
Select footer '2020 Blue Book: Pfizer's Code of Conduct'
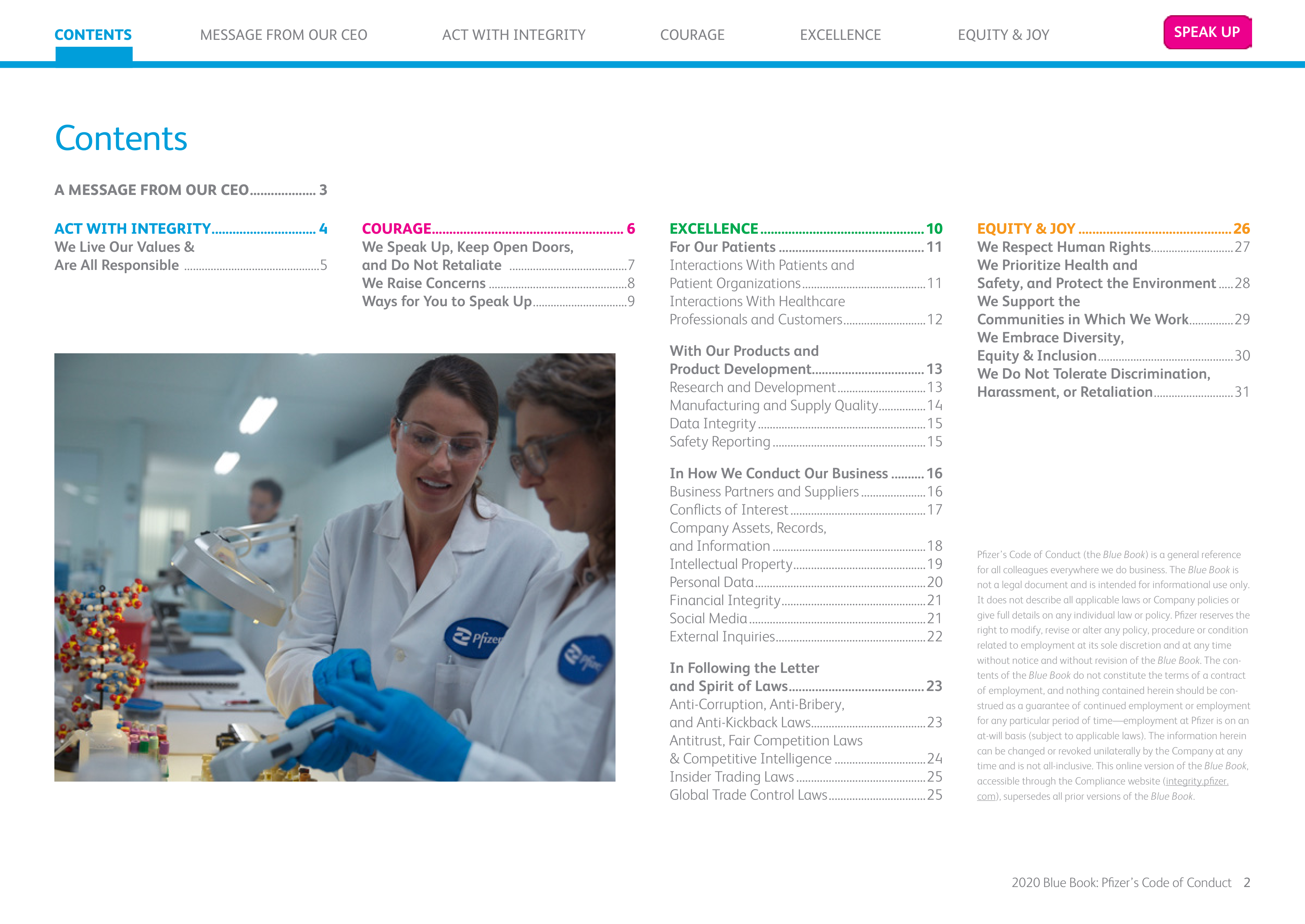click(1121, 882)
